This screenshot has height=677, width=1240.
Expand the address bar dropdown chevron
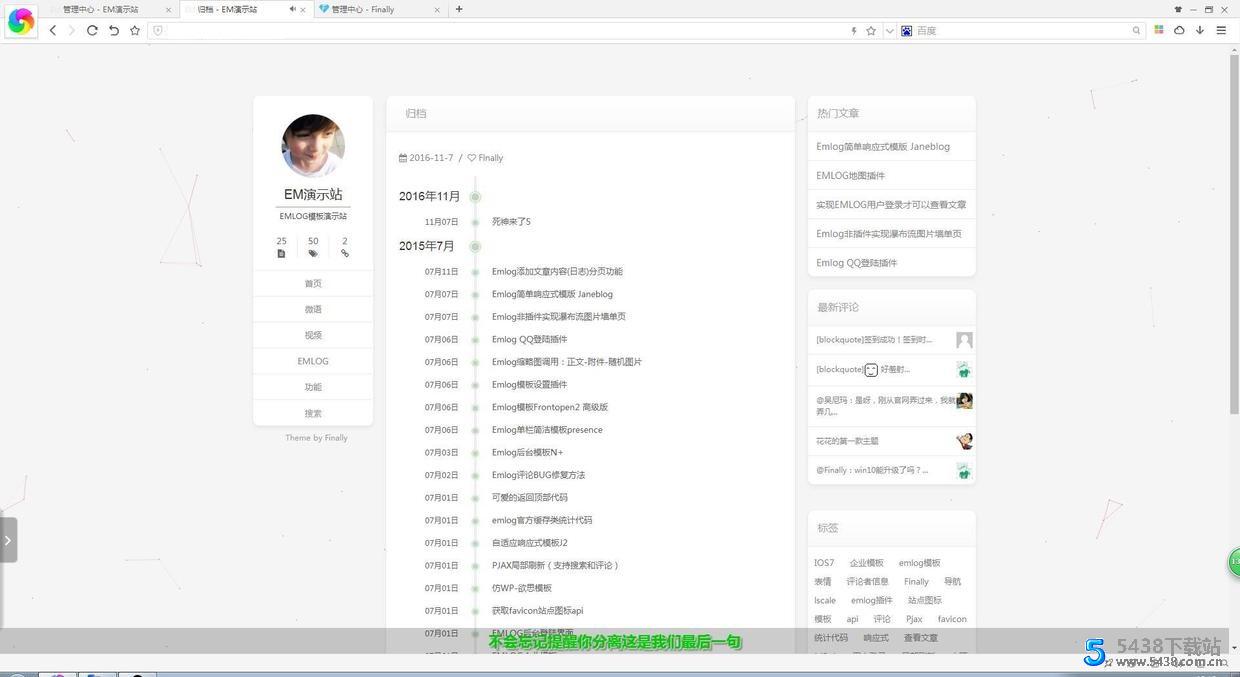pos(889,31)
